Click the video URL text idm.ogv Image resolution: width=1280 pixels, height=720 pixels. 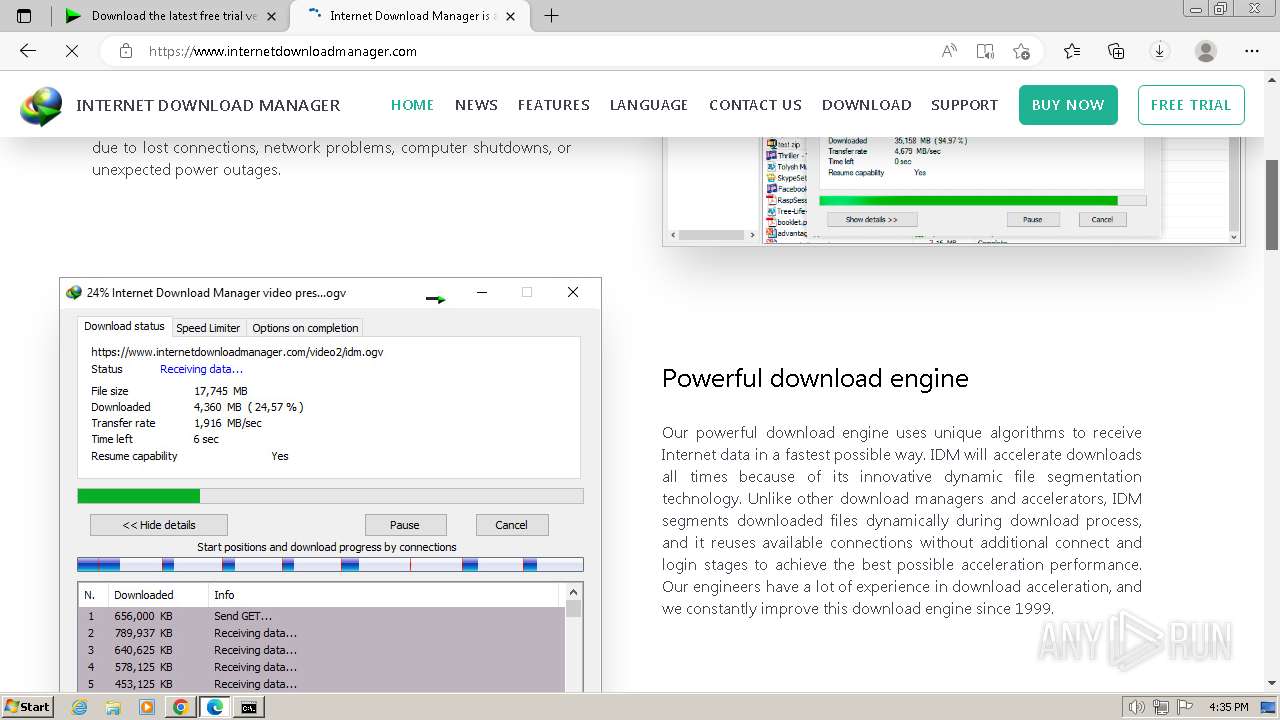pos(237,352)
